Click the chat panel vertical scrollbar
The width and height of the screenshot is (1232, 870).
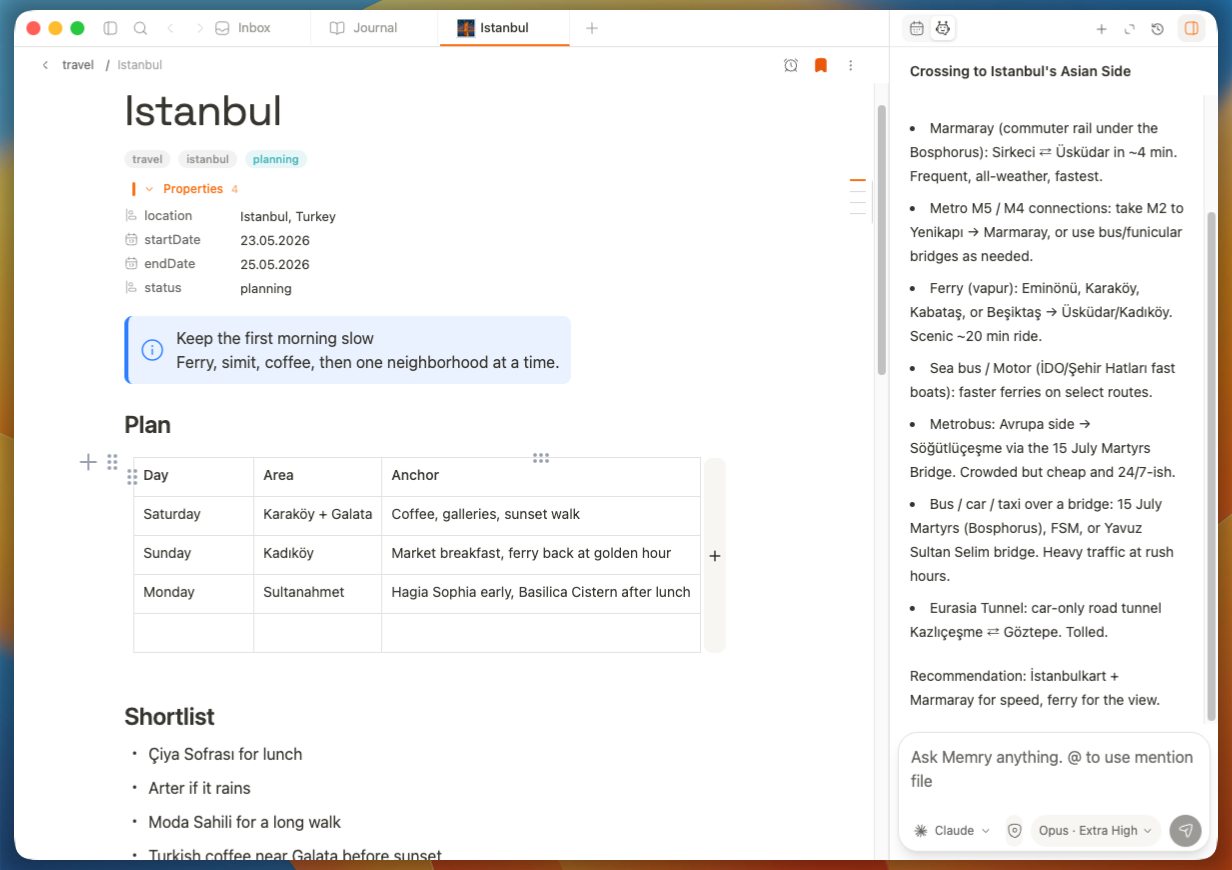(x=1213, y=465)
